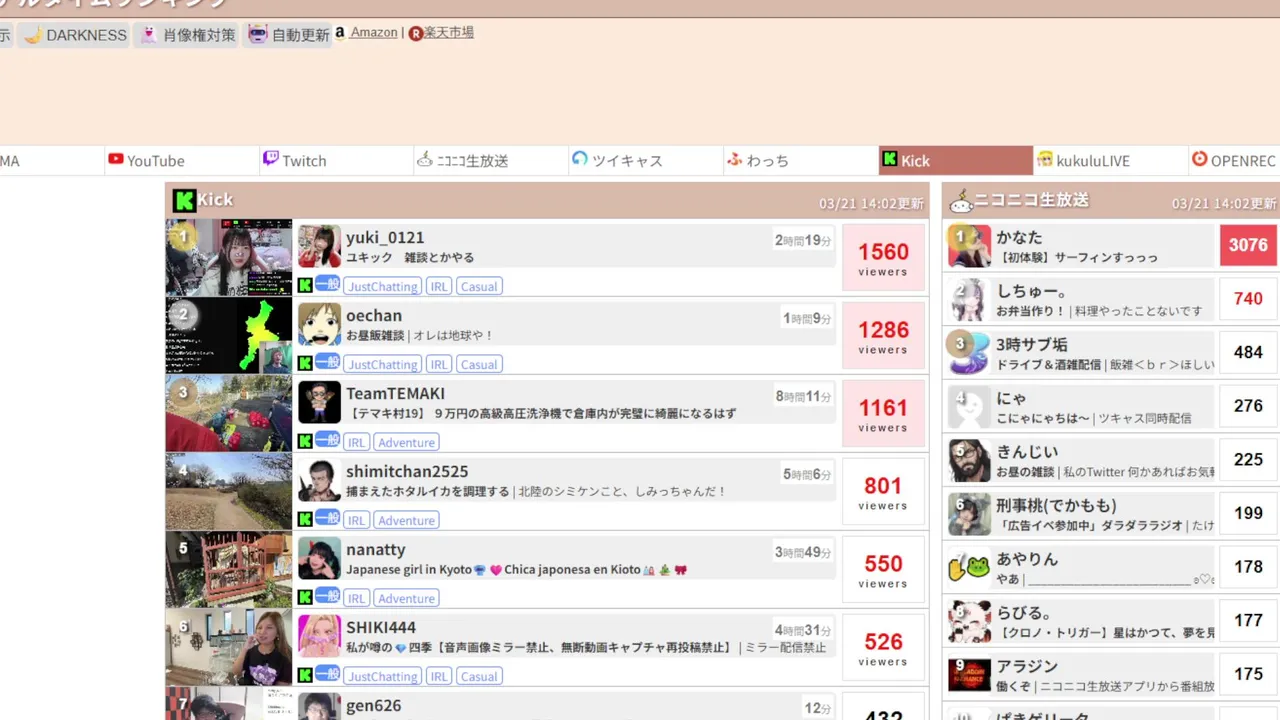This screenshot has height=720, width=1280.
Task: Switch to the わっち tab
Action: pyautogui.click(x=801, y=160)
